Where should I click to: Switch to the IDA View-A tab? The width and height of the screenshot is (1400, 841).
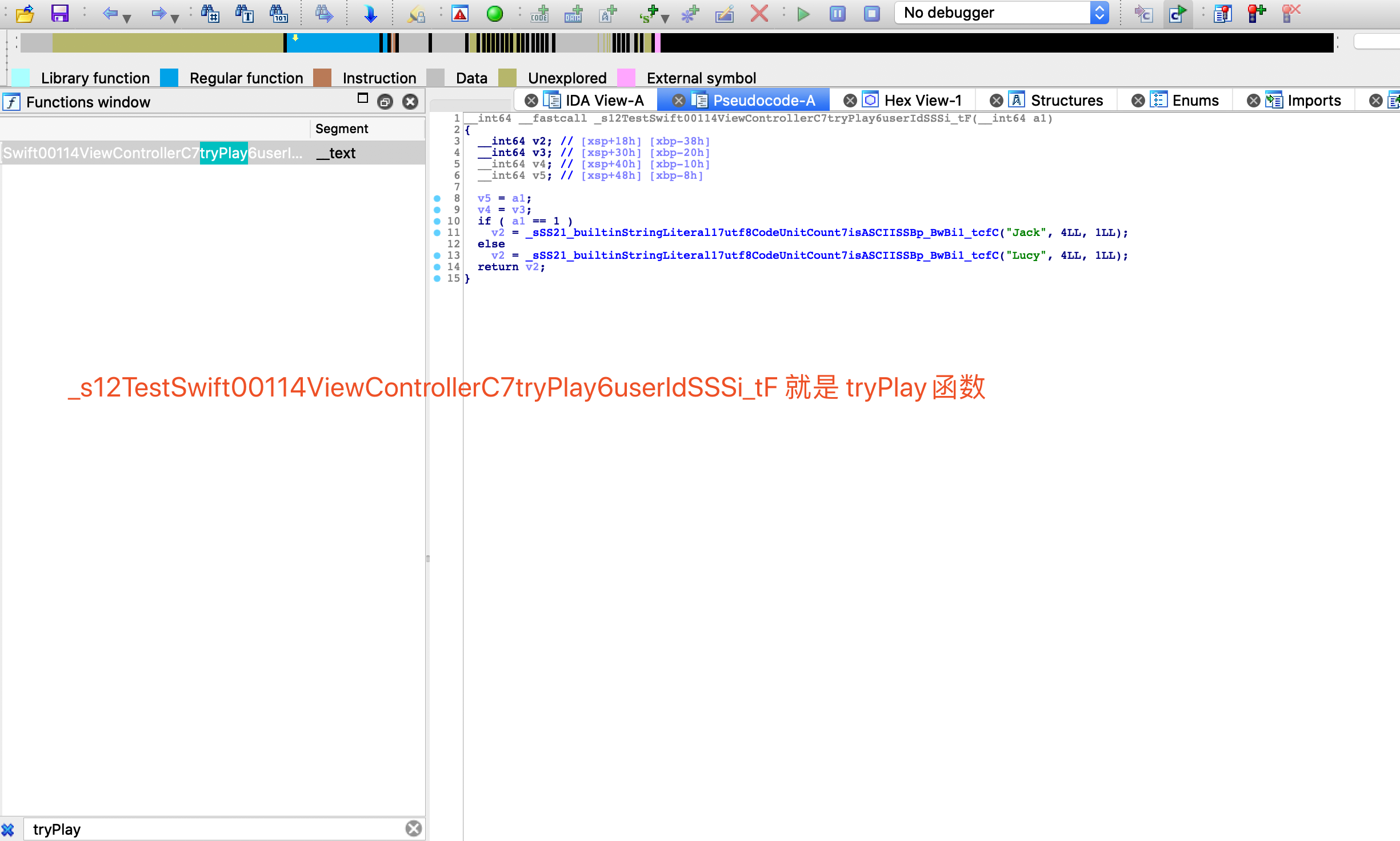click(603, 101)
